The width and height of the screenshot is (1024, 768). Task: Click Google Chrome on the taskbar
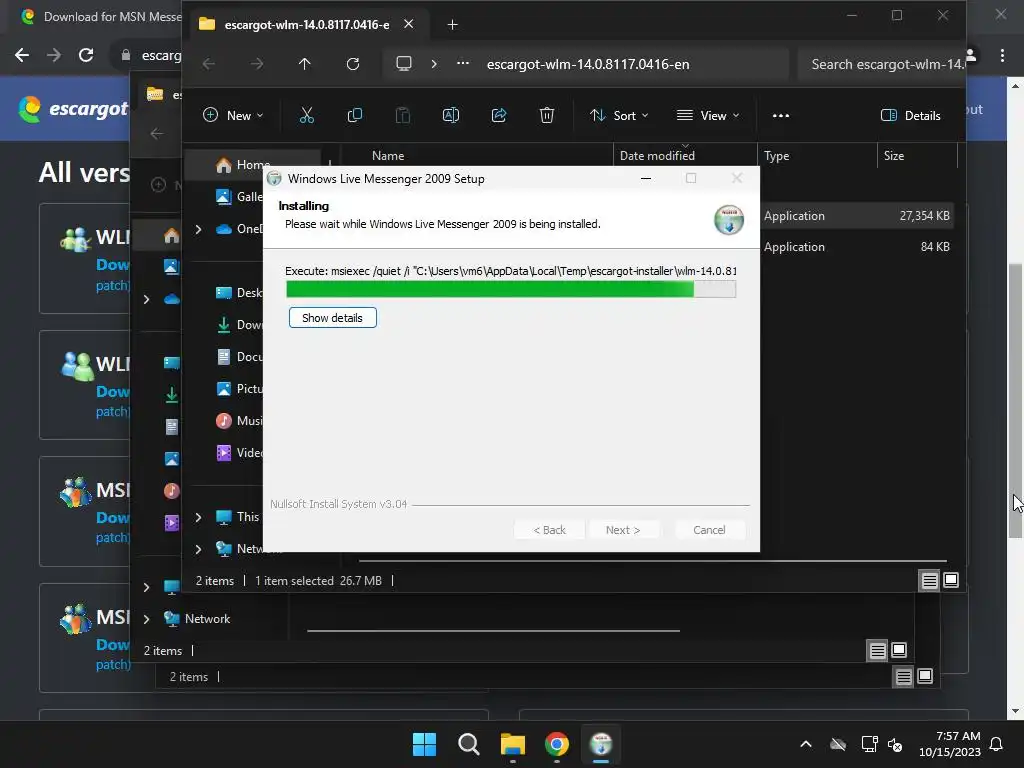click(557, 744)
